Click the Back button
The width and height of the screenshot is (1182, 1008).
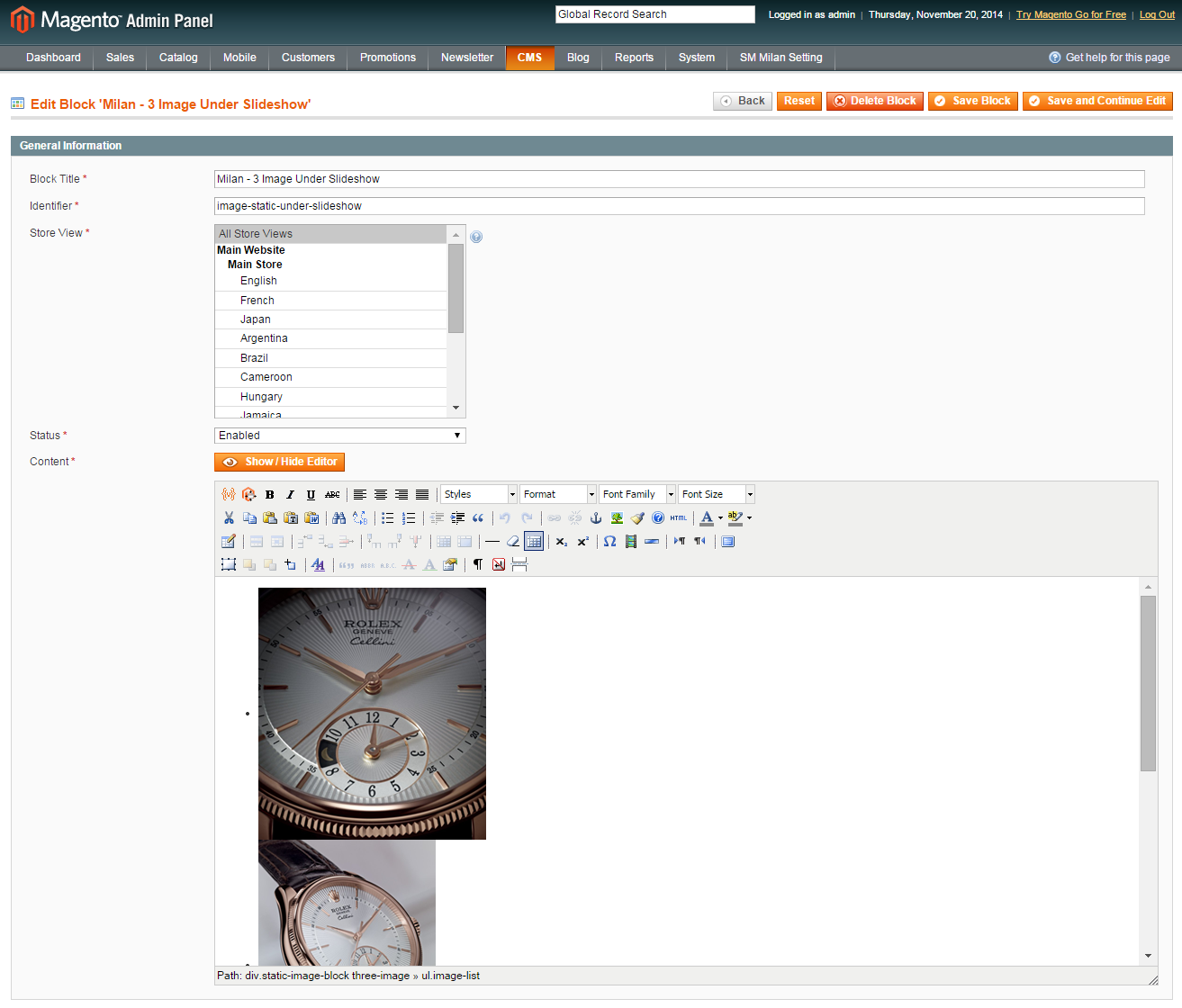743,101
